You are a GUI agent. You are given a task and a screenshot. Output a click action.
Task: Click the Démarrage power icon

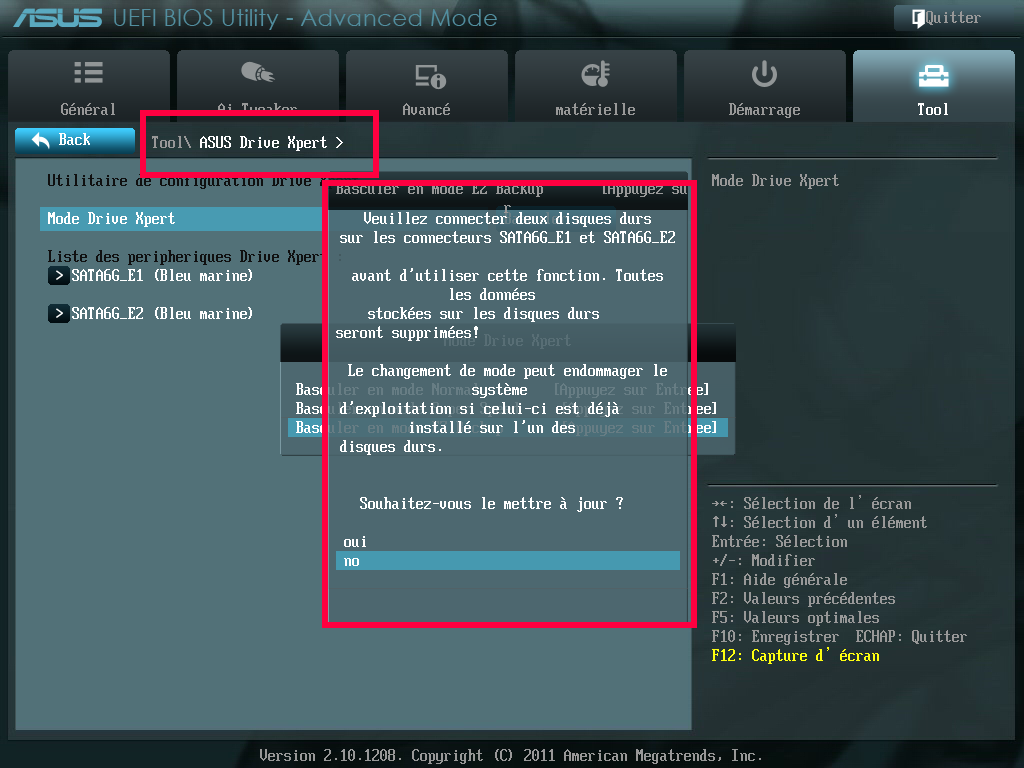tap(764, 74)
